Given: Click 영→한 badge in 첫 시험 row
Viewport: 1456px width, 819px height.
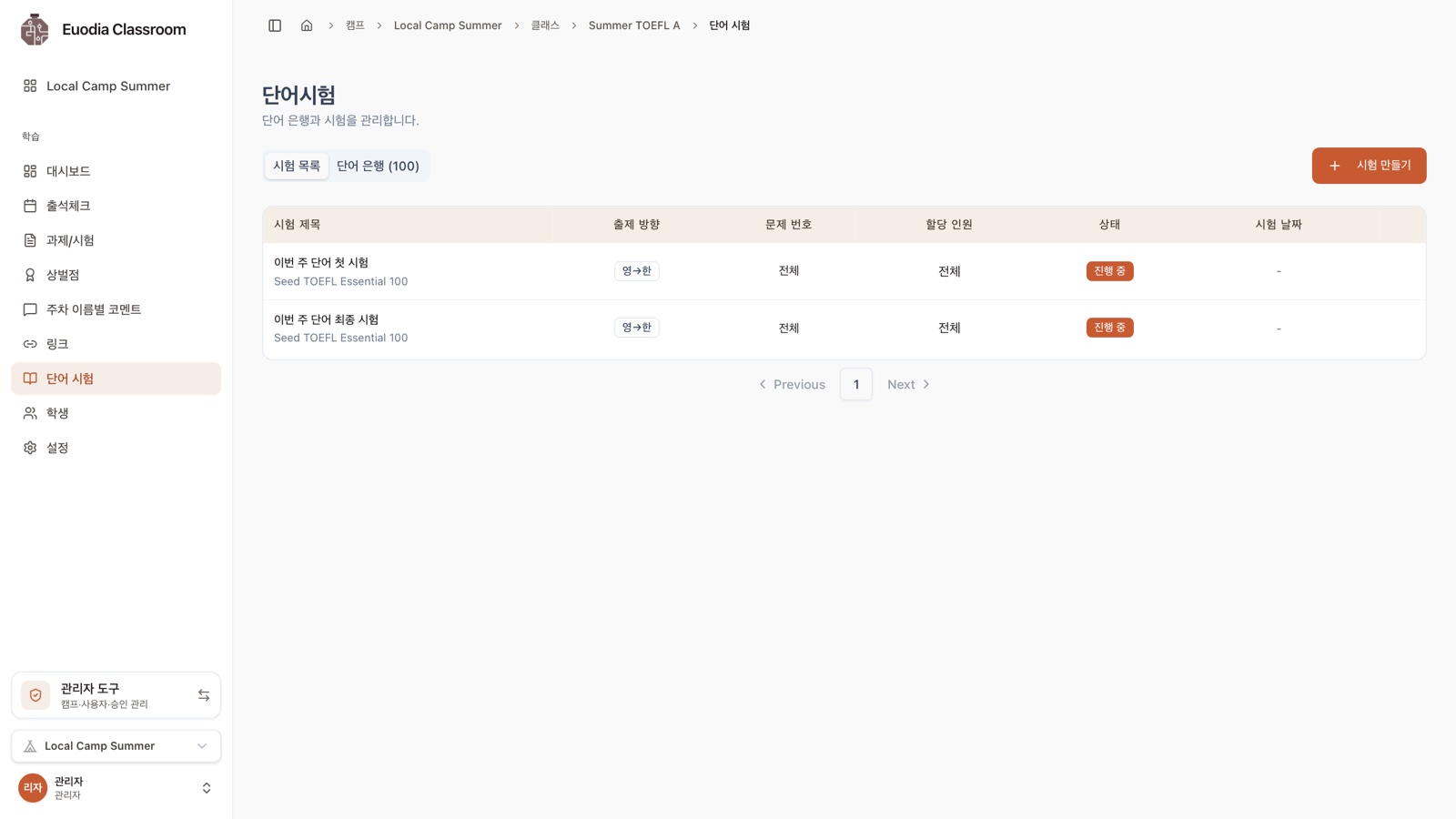Looking at the screenshot, I should coord(636,271).
